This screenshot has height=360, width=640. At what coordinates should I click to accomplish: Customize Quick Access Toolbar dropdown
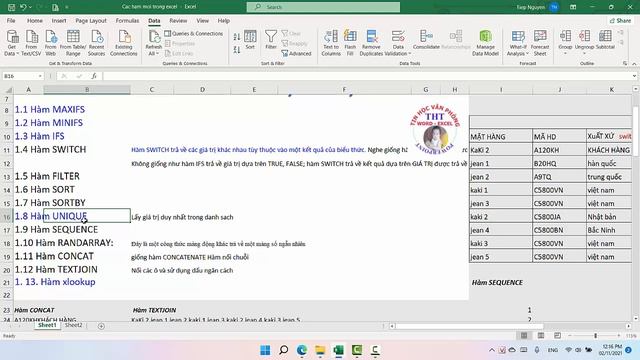point(67,7)
